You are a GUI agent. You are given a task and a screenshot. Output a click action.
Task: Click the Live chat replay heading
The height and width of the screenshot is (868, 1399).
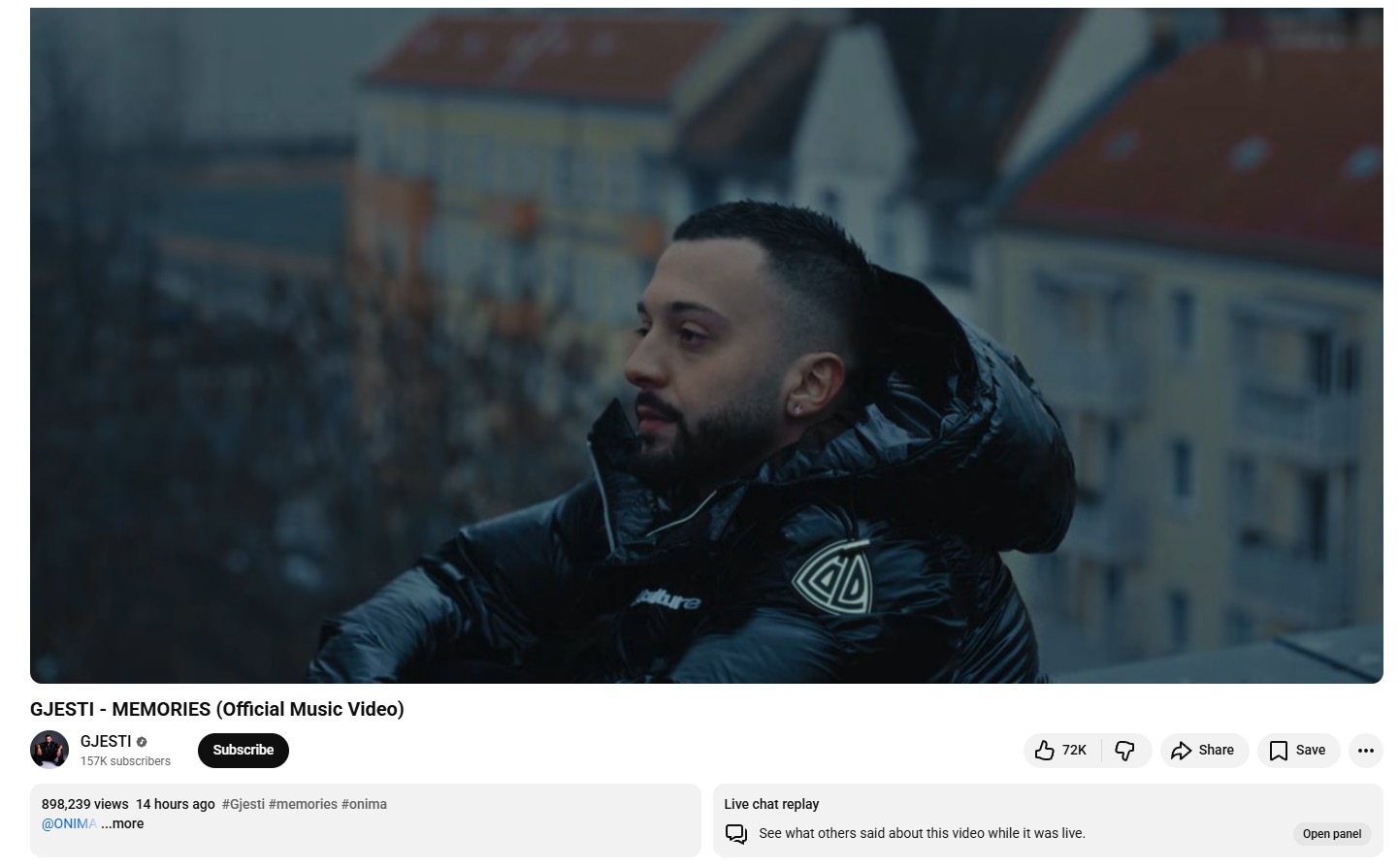tap(771, 804)
